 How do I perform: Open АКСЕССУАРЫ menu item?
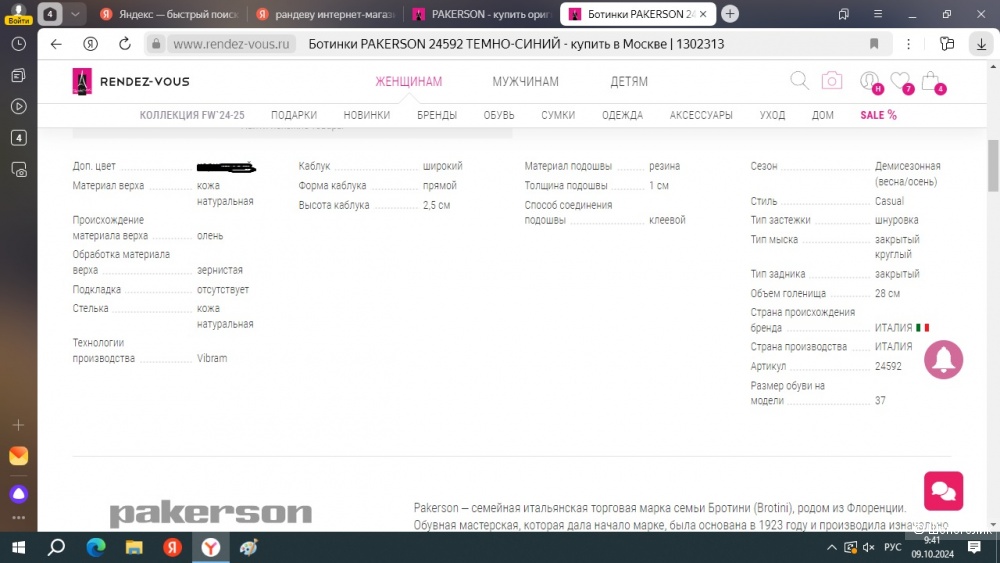click(x=701, y=115)
